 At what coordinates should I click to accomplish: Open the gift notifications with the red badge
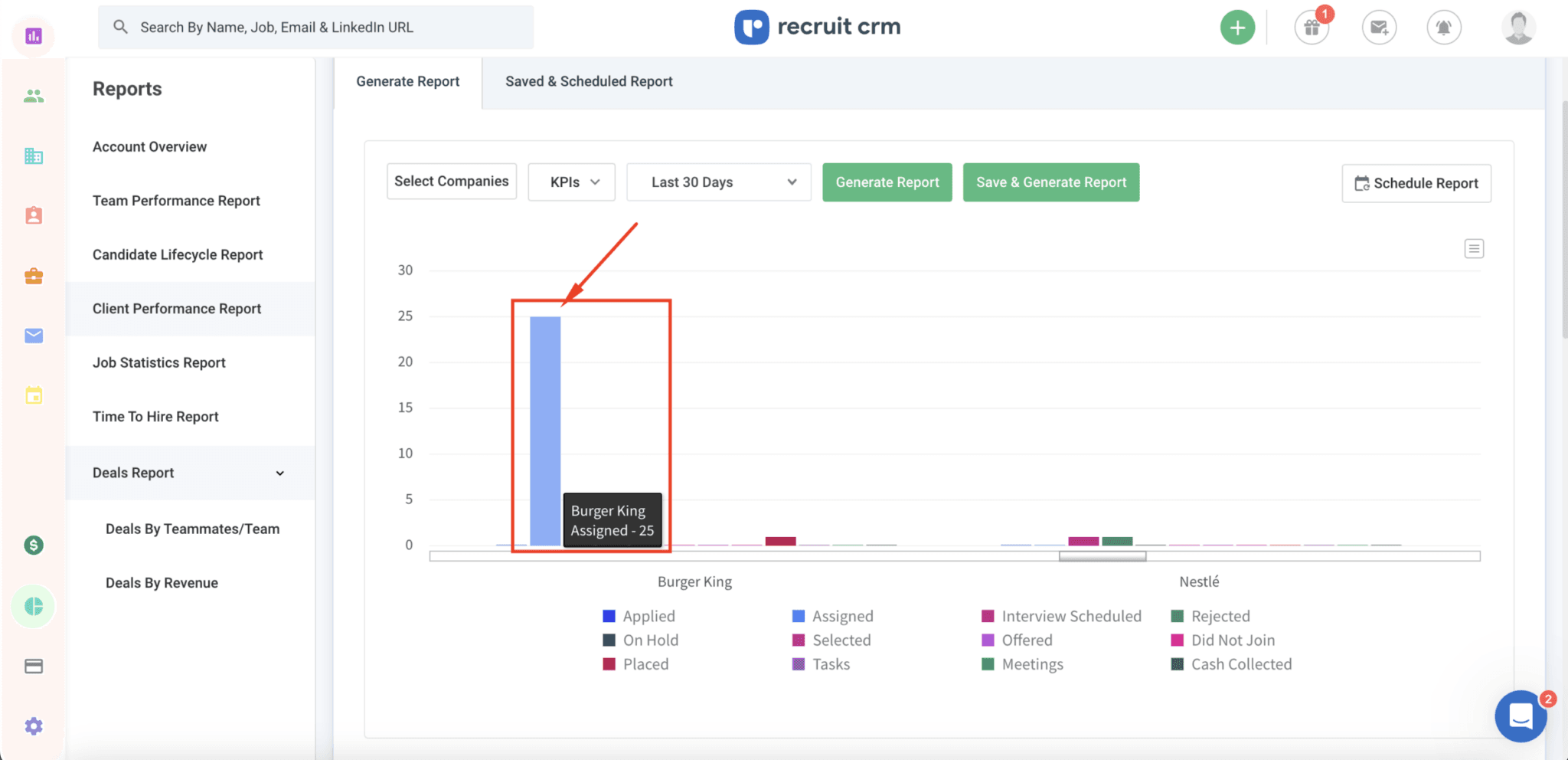(x=1312, y=28)
